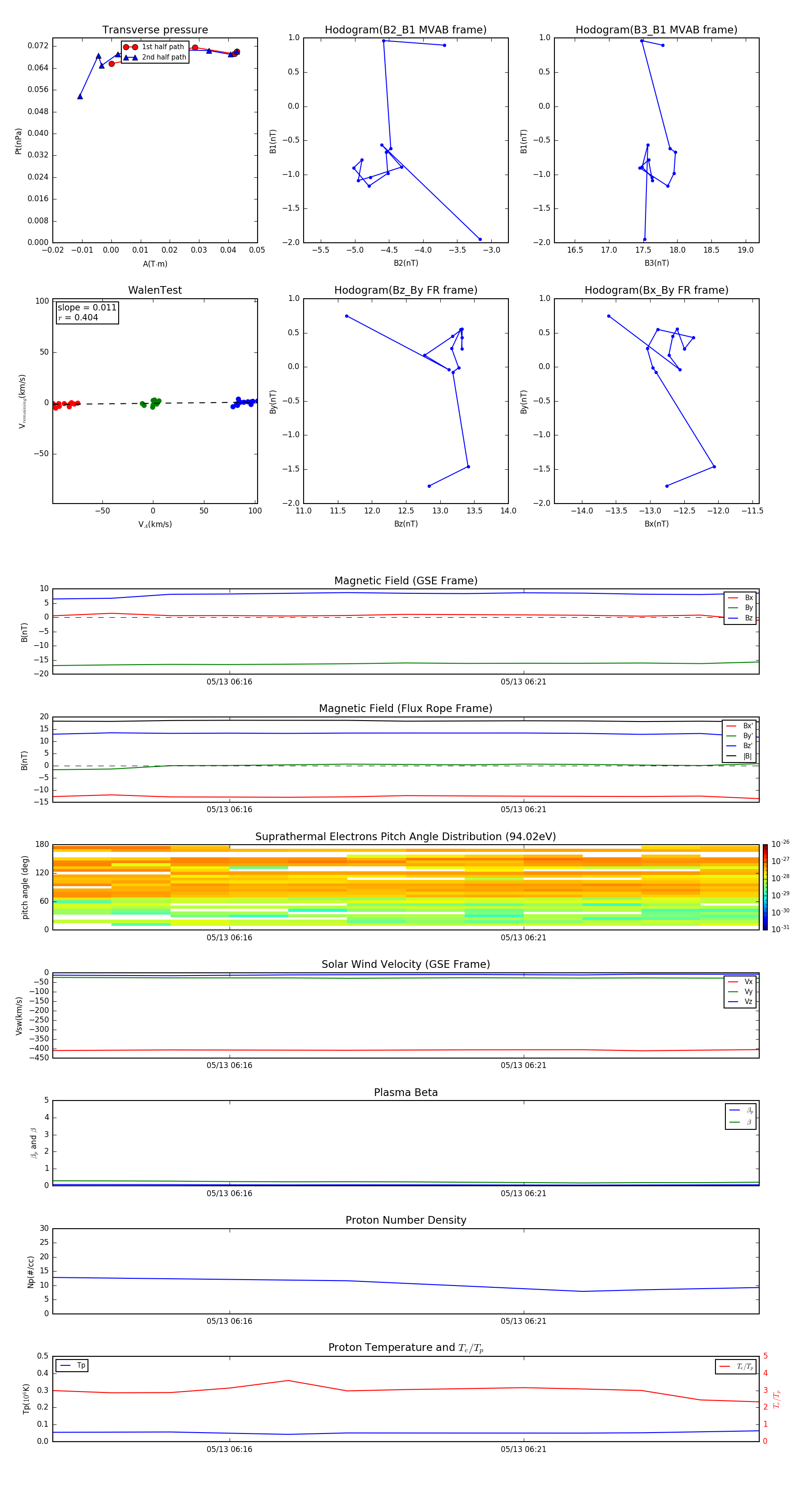The width and height of the screenshot is (812, 1489).
Task: Click the Transverse pressure plot title
Action: click(155, 30)
